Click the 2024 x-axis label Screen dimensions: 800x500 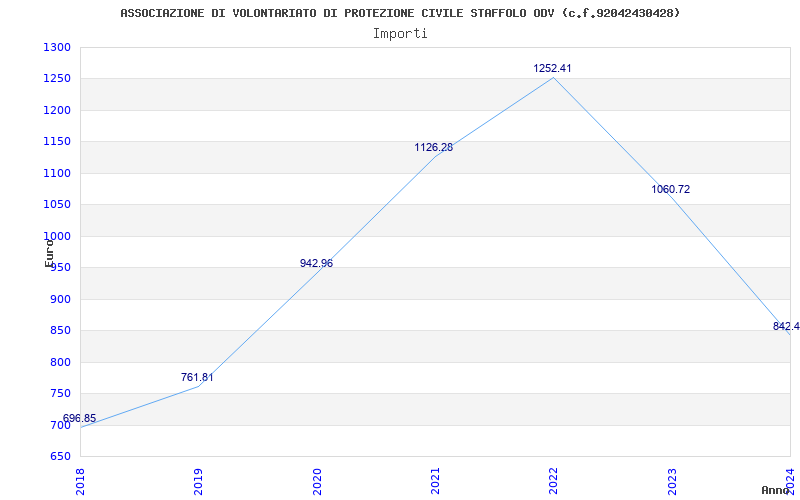click(x=790, y=482)
